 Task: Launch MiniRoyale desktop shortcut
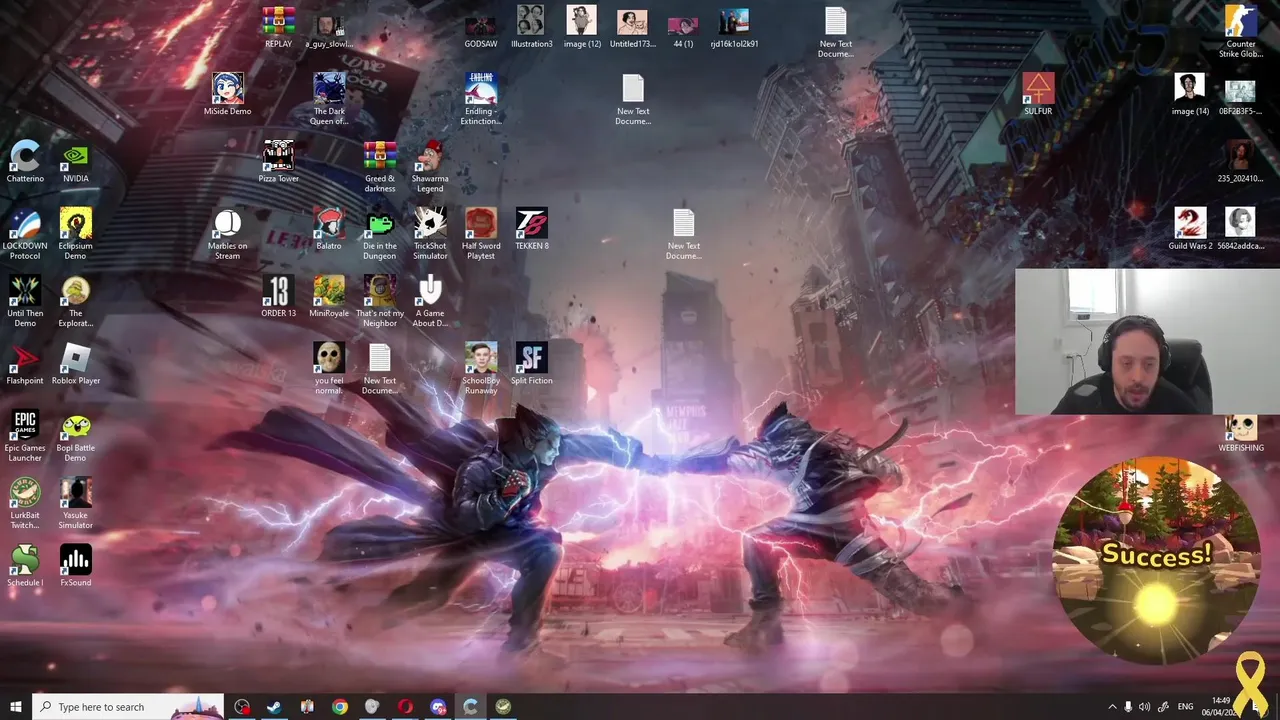pyautogui.click(x=329, y=295)
